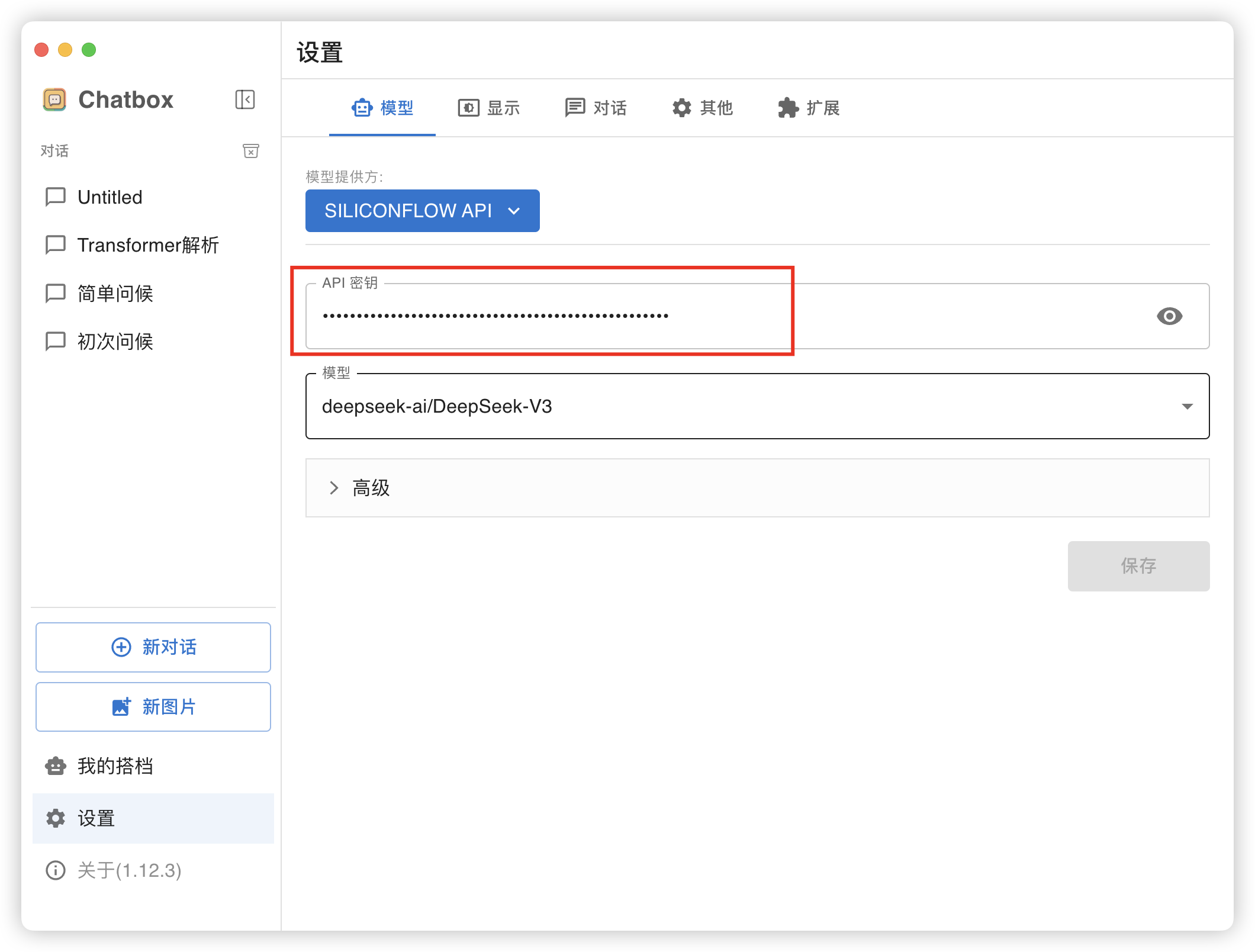Image resolution: width=1255 pixels, height=952 pixels.
Task: Switch to the 显示 tab
Action: [x=489, y=108]
